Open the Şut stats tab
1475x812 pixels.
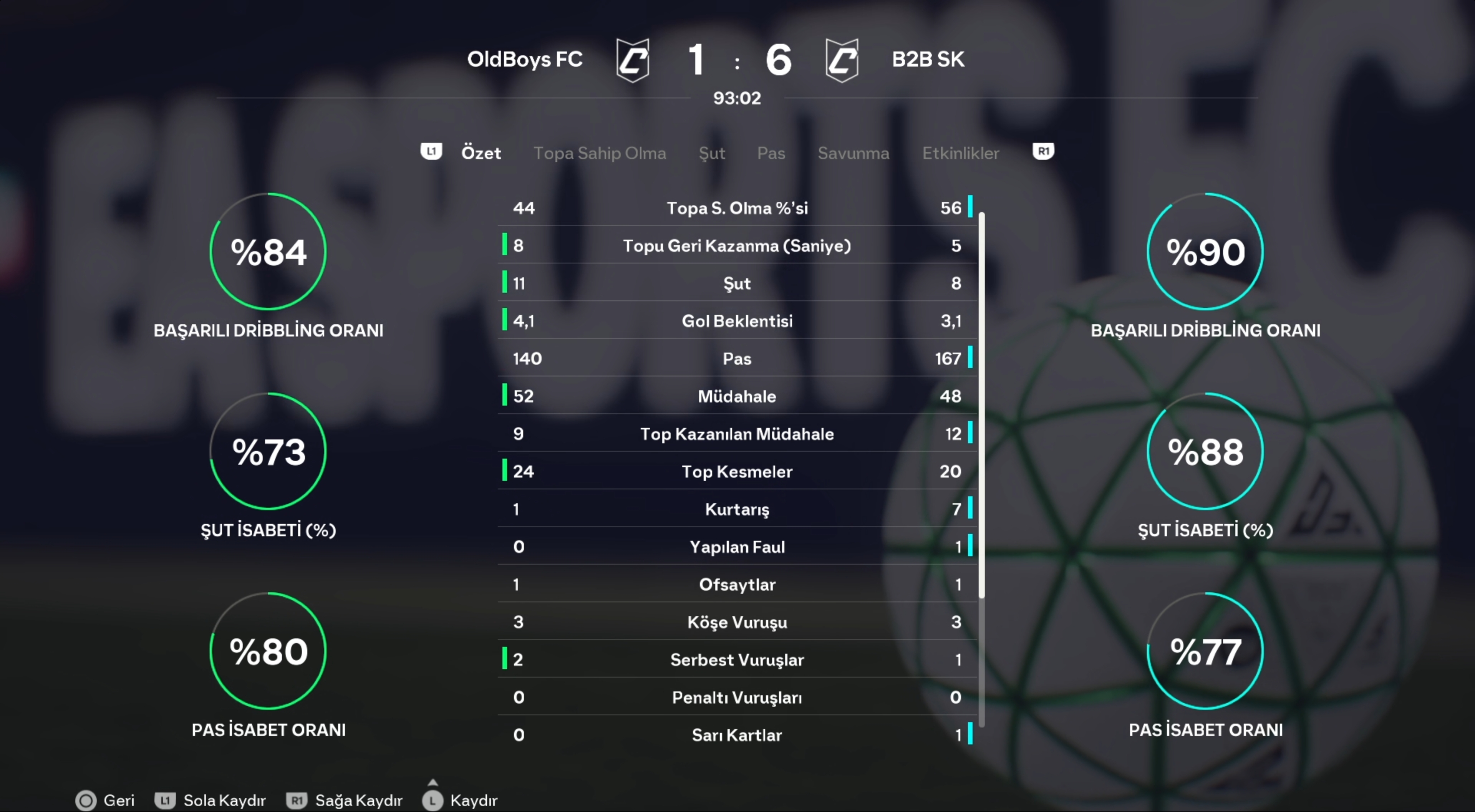(x=712, y=153)
